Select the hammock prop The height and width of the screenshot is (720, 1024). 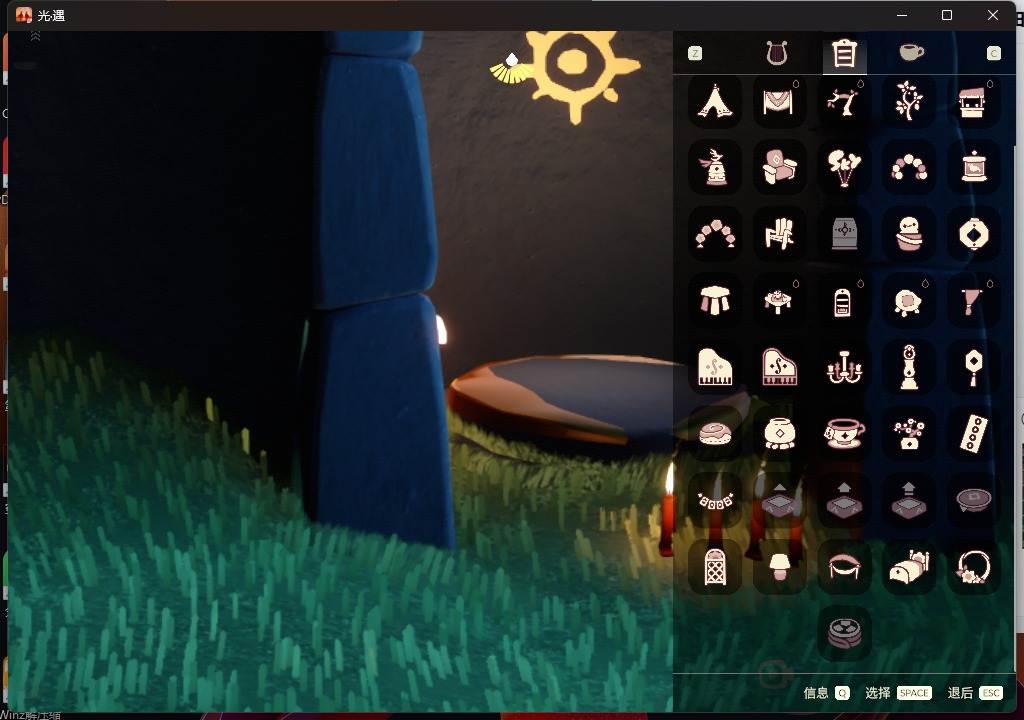click(843, 566)
